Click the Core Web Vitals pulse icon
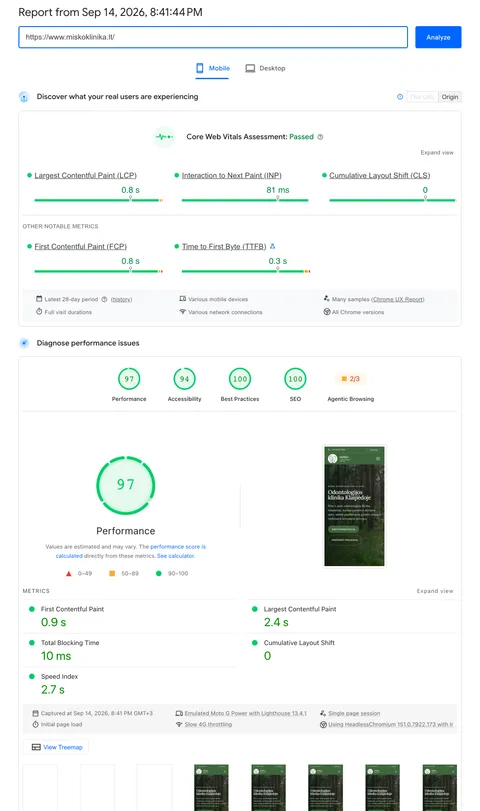 [x=164, y=137]
